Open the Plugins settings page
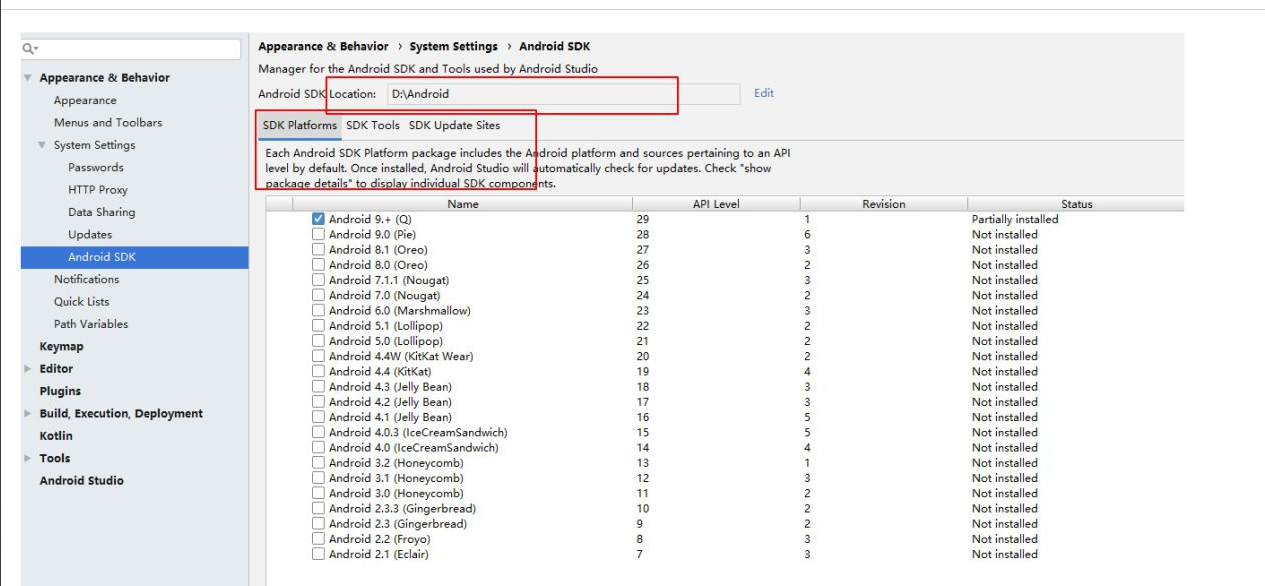The width and height of the screenshot is (1265, 586). pos(60,391)
